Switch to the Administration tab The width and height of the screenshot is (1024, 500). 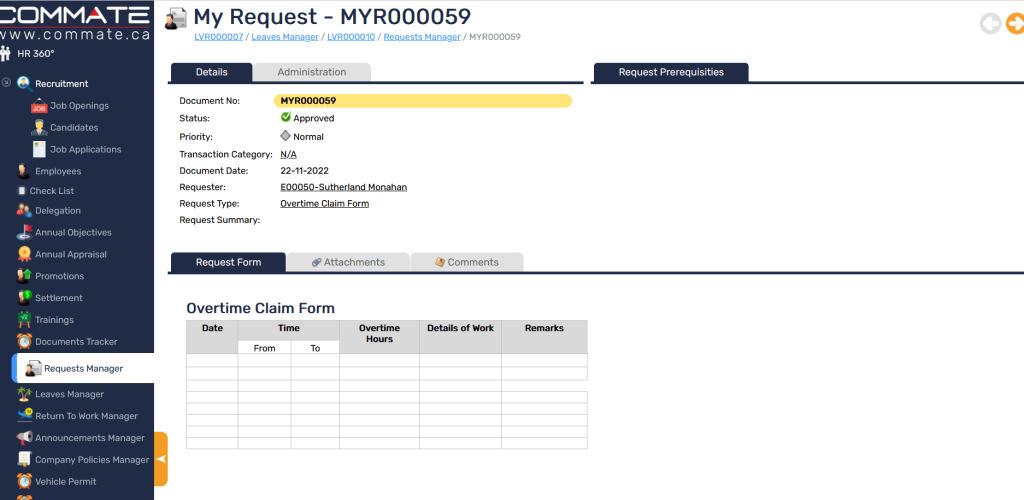(x=312, y=72)
